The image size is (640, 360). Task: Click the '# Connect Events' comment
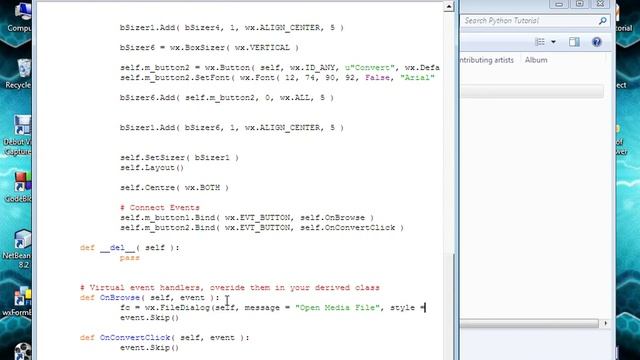coord(160,207)
